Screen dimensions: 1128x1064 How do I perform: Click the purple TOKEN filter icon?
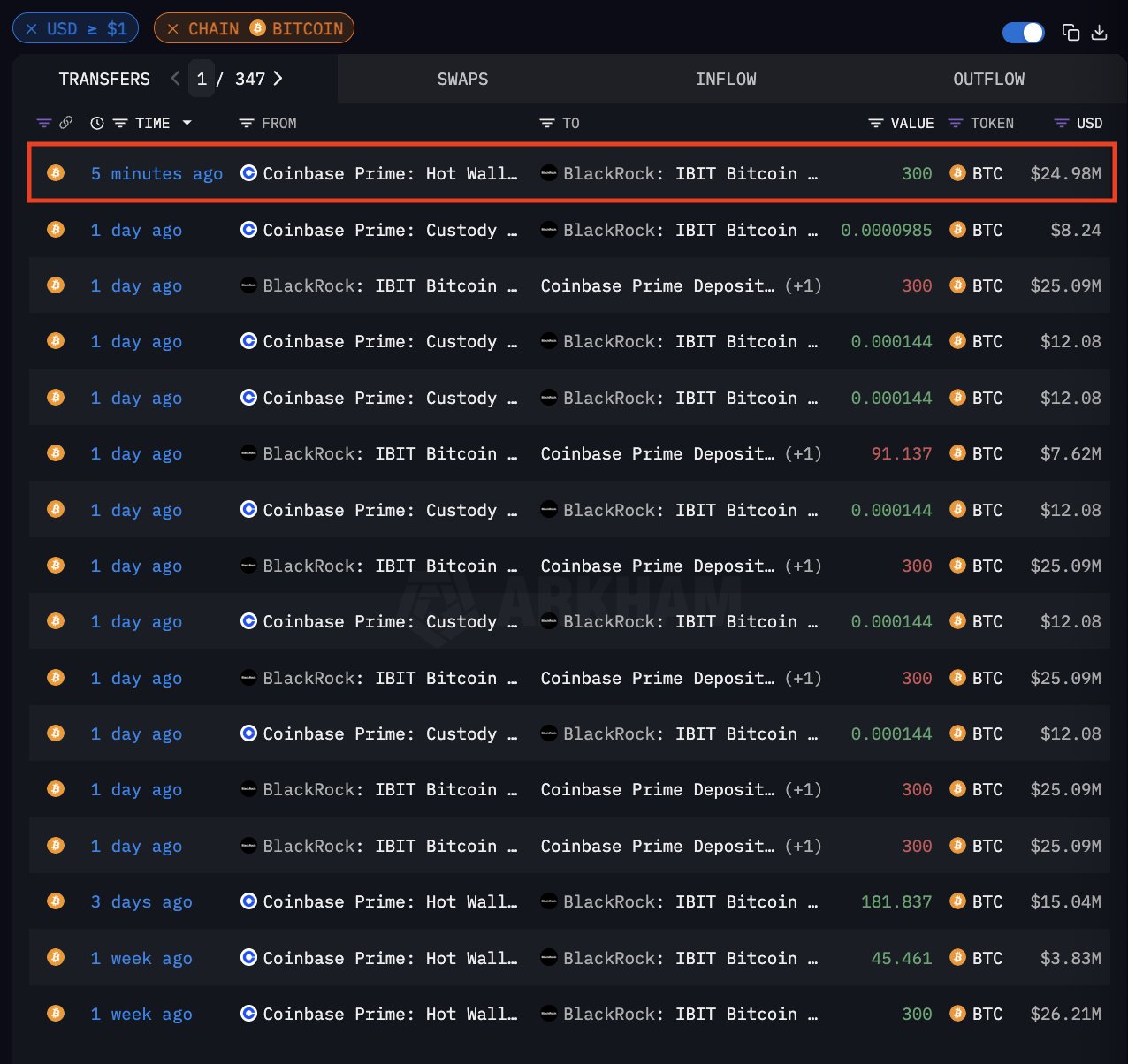pyautogui.click(x=956, y=123)
